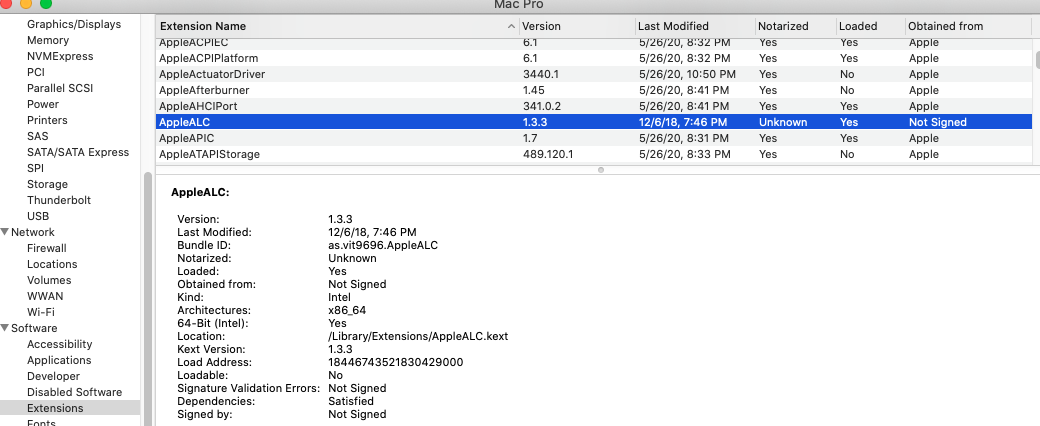Sort by Version column header
This screenshot has height=426, width=1040.
(x=576, y=27)
